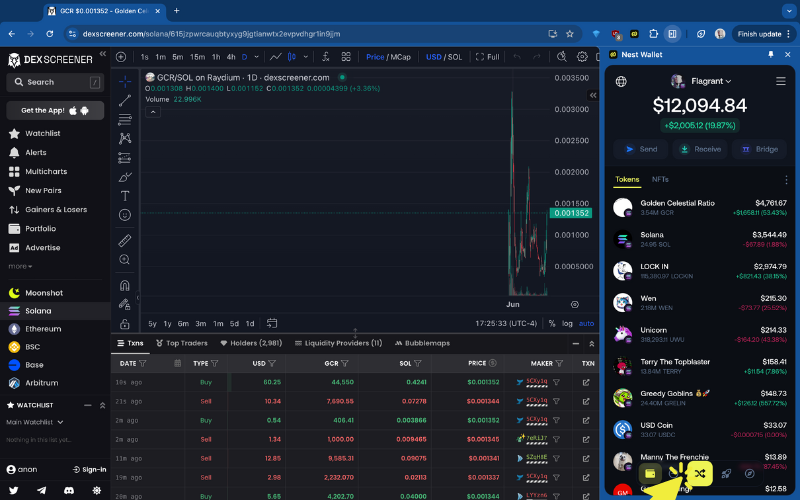Screen dimensions: 800x500
Task: Select the wallet icon in Nest Wallet bar
Action: tap(650, 473)
